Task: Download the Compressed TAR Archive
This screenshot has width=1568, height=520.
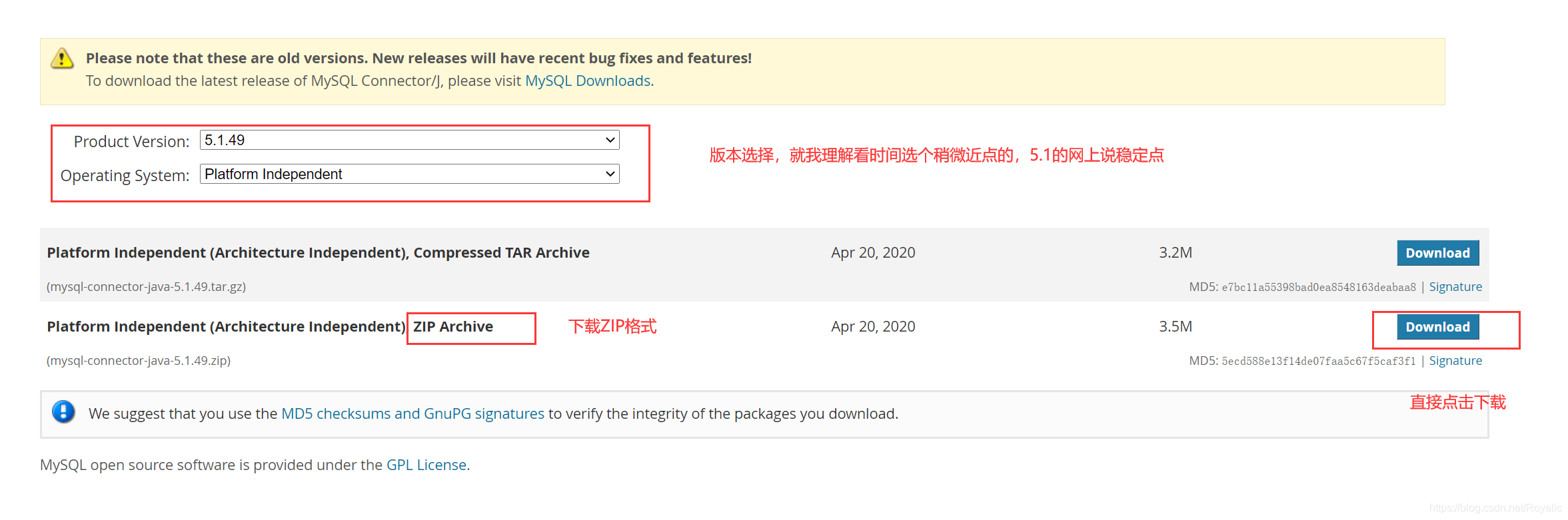Action: point(1437,253)
